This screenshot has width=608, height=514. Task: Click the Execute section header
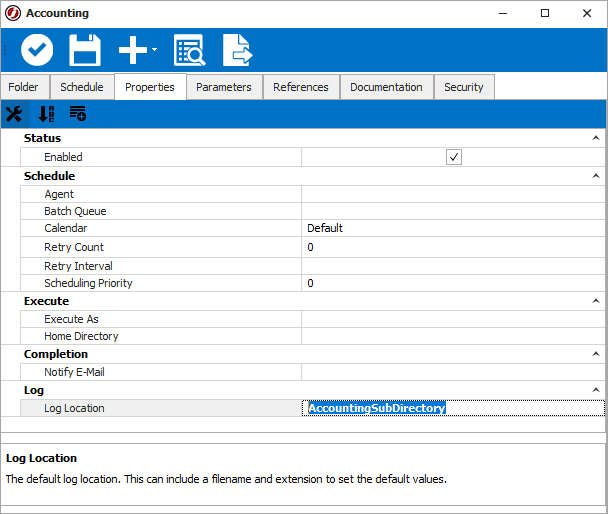click(46, 301)
